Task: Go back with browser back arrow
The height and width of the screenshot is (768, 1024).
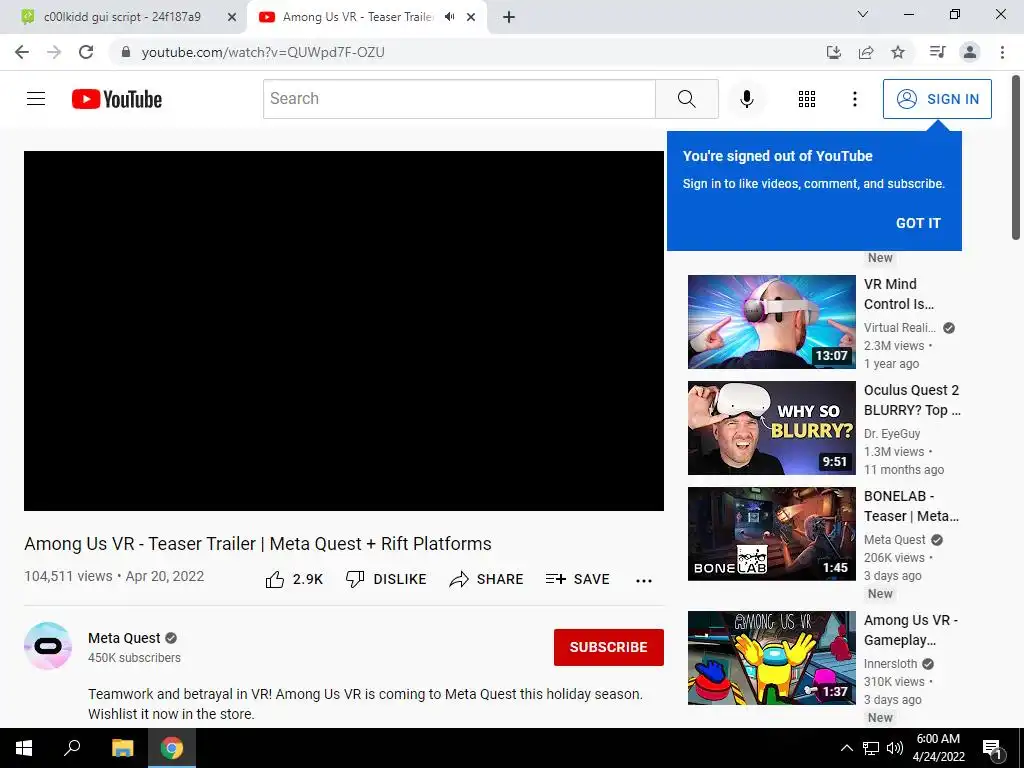Action: 22,52
